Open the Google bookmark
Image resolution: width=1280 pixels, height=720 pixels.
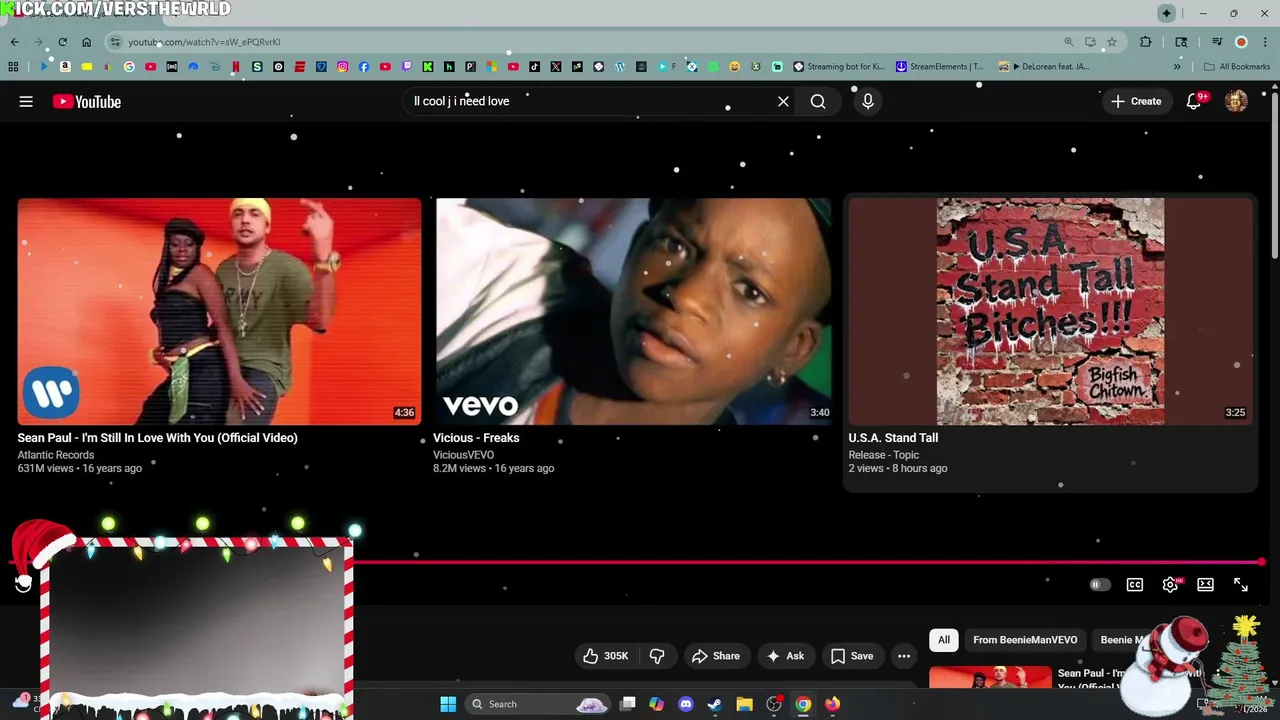click(x=129, y=67)
